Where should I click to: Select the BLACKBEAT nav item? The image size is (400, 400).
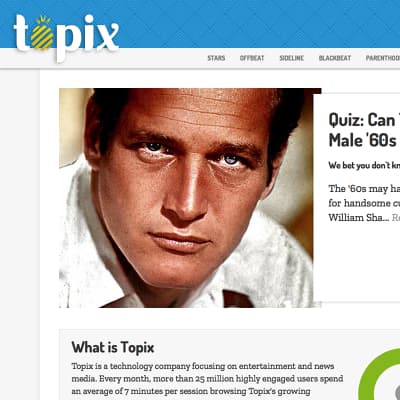coord(335,58)
